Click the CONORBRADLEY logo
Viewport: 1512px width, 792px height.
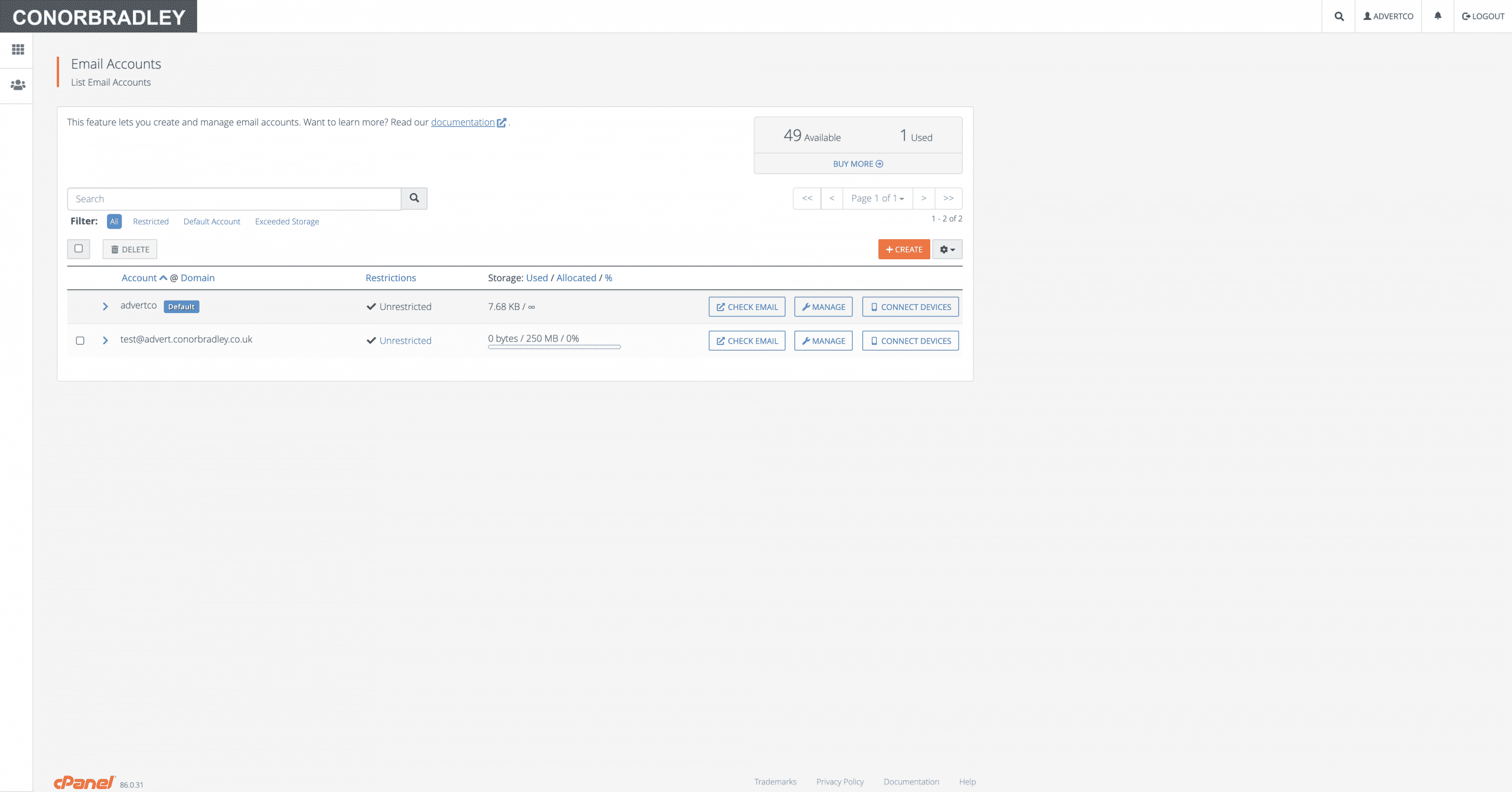coord(99,17)
